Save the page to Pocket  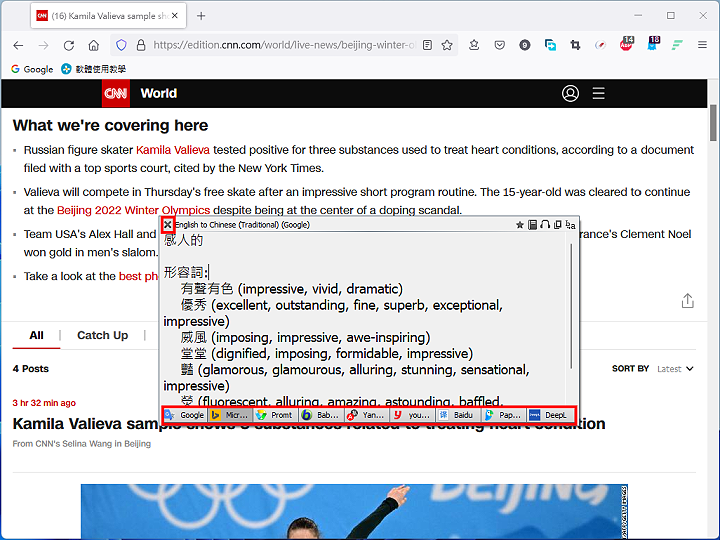pos(500,45)
